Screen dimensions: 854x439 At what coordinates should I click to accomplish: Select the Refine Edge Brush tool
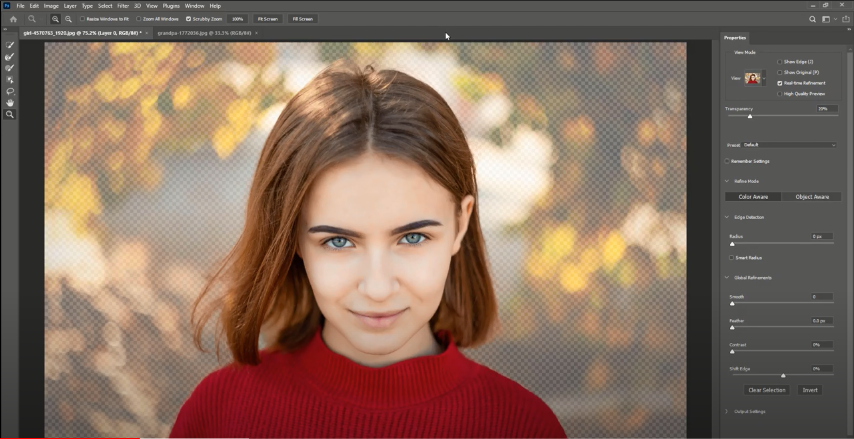10,57
